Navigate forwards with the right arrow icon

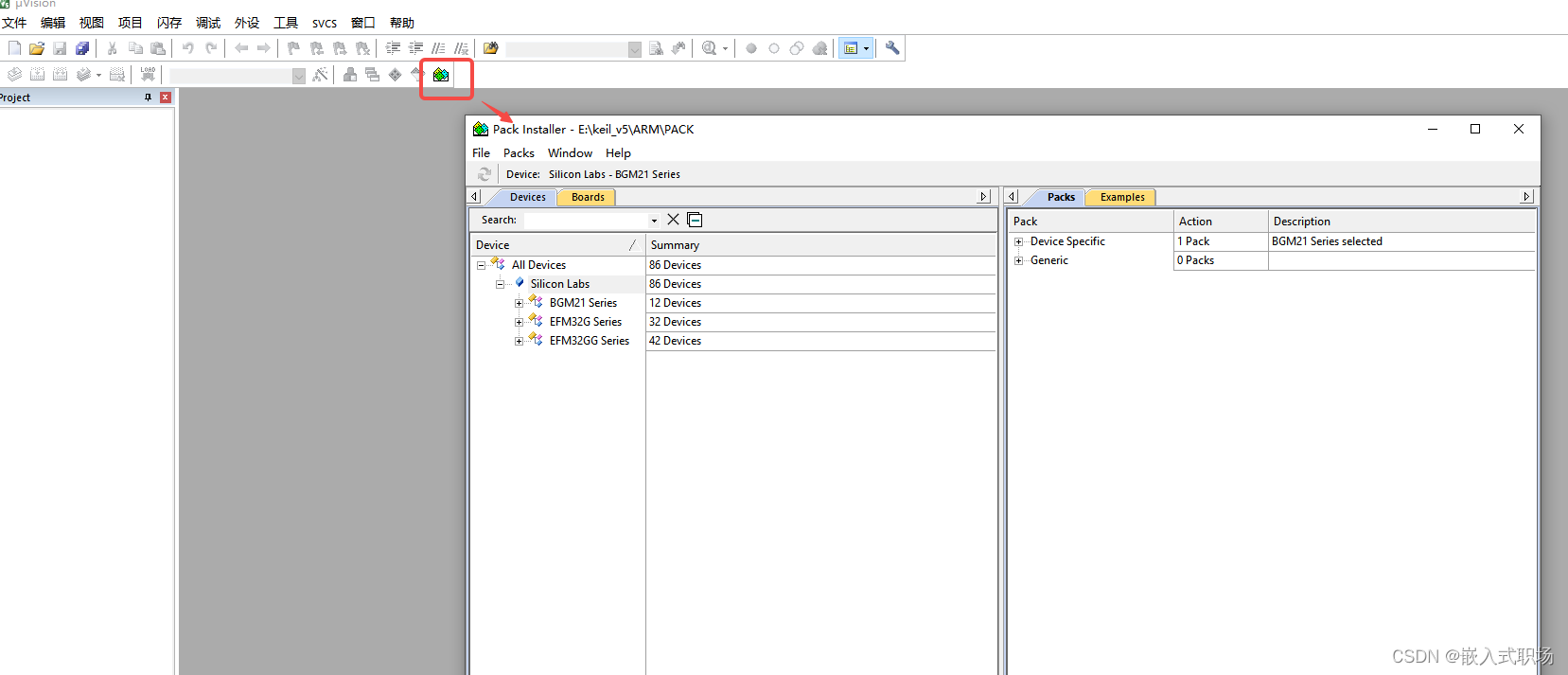[264, 48]
